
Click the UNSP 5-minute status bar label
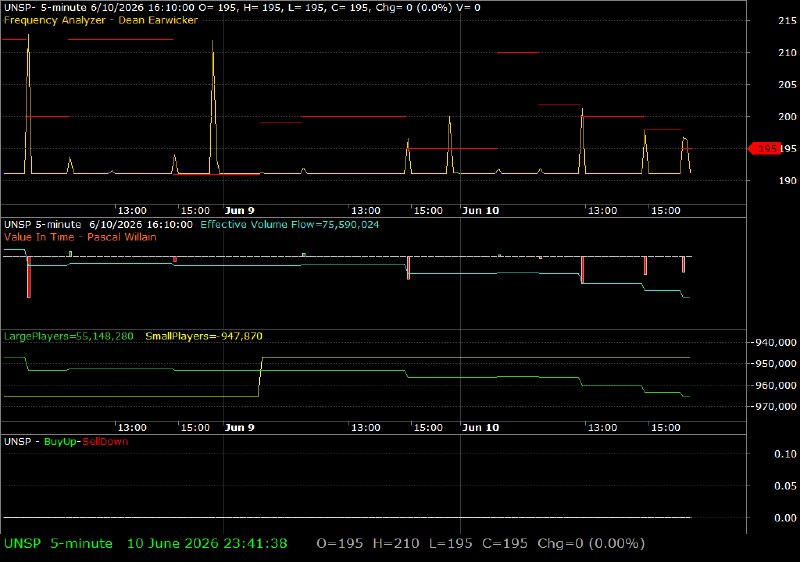click(x=58, y=544)
